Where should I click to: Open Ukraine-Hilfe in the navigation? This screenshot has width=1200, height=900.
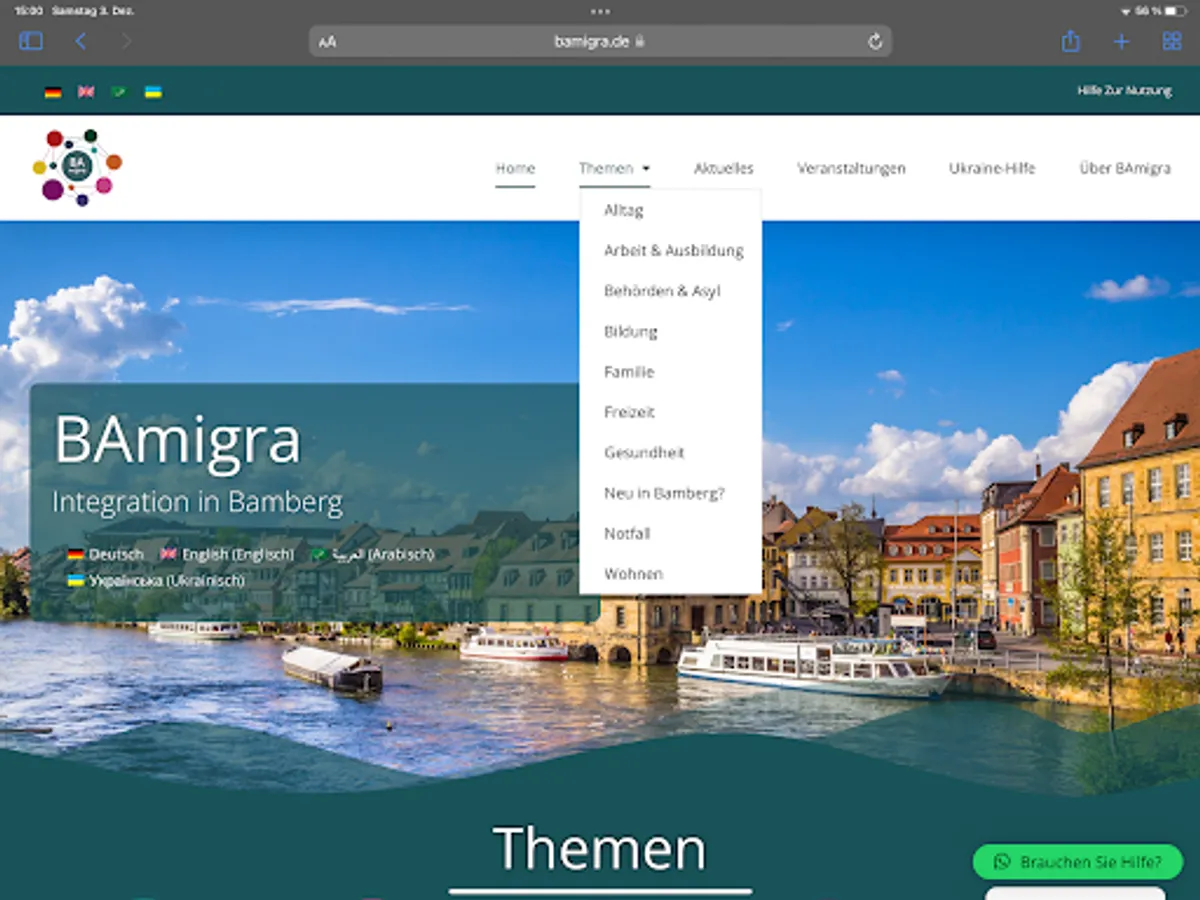[992, 168]
